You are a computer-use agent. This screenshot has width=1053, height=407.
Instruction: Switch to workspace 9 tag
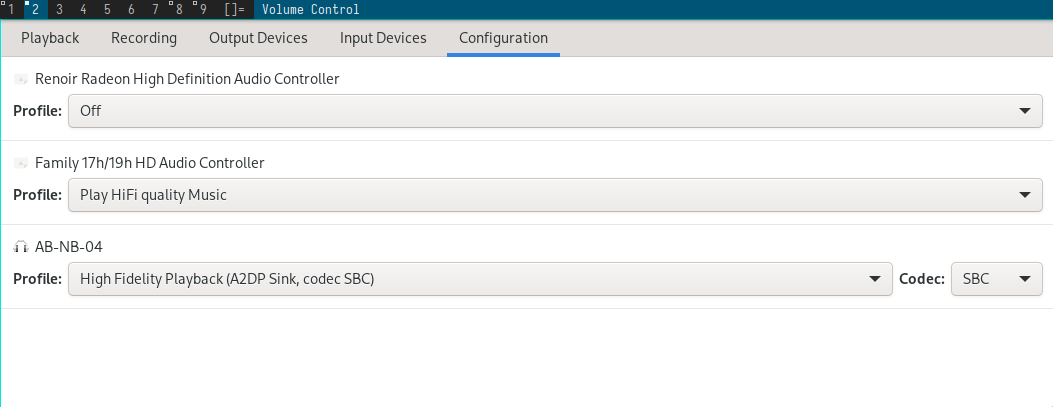(203, 9)
